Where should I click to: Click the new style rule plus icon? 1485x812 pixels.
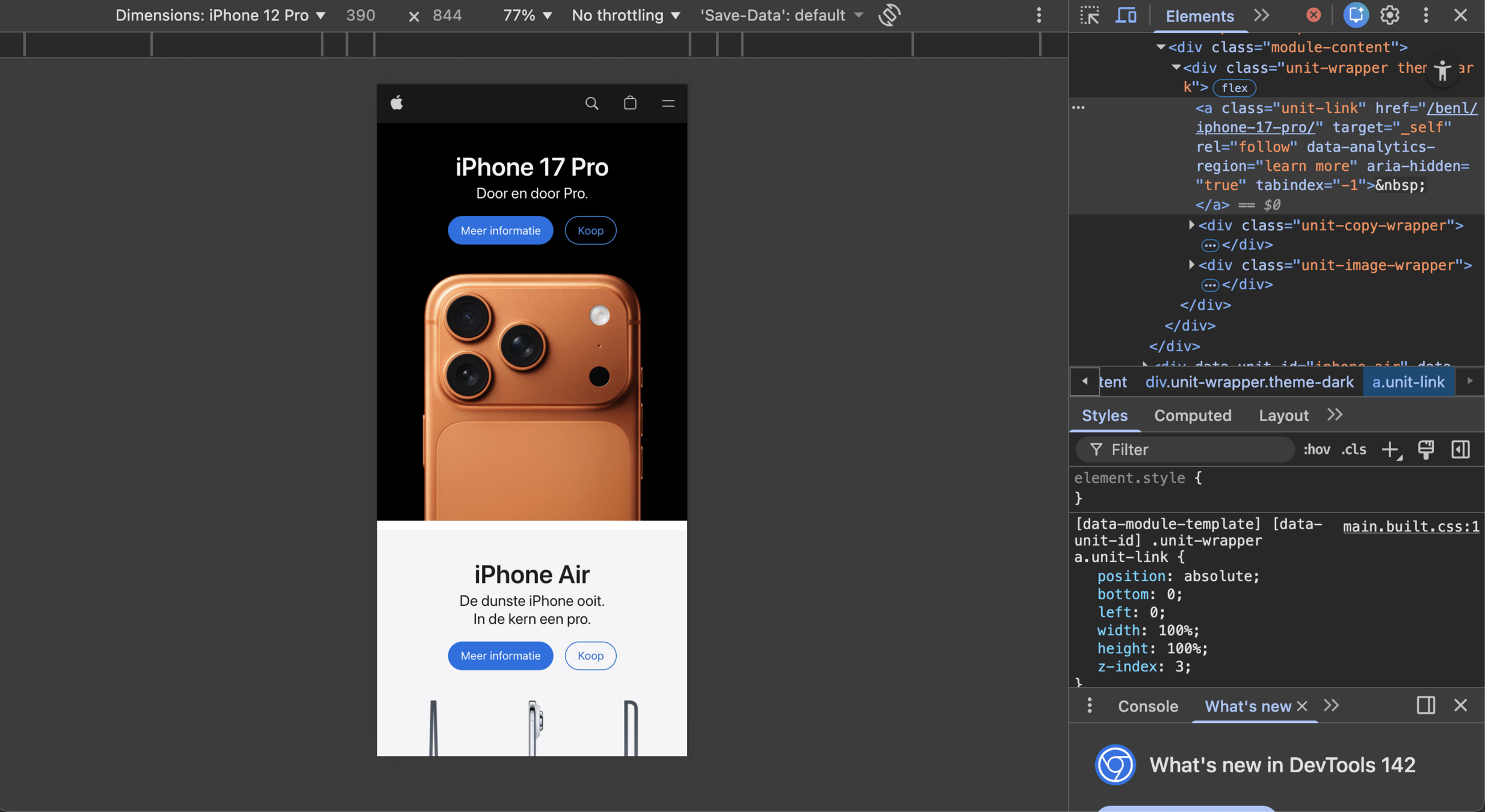(1391, 449)
